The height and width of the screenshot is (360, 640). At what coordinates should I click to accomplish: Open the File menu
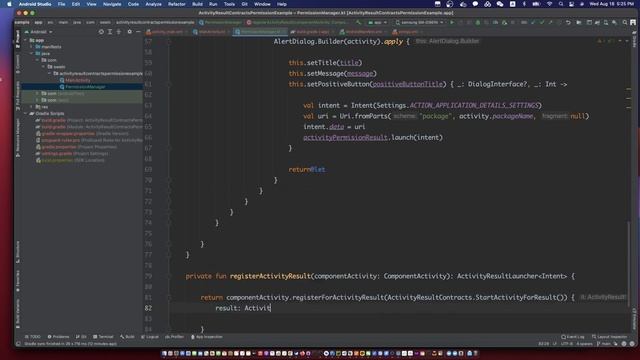pyautogui.click(x=61, y=4)
